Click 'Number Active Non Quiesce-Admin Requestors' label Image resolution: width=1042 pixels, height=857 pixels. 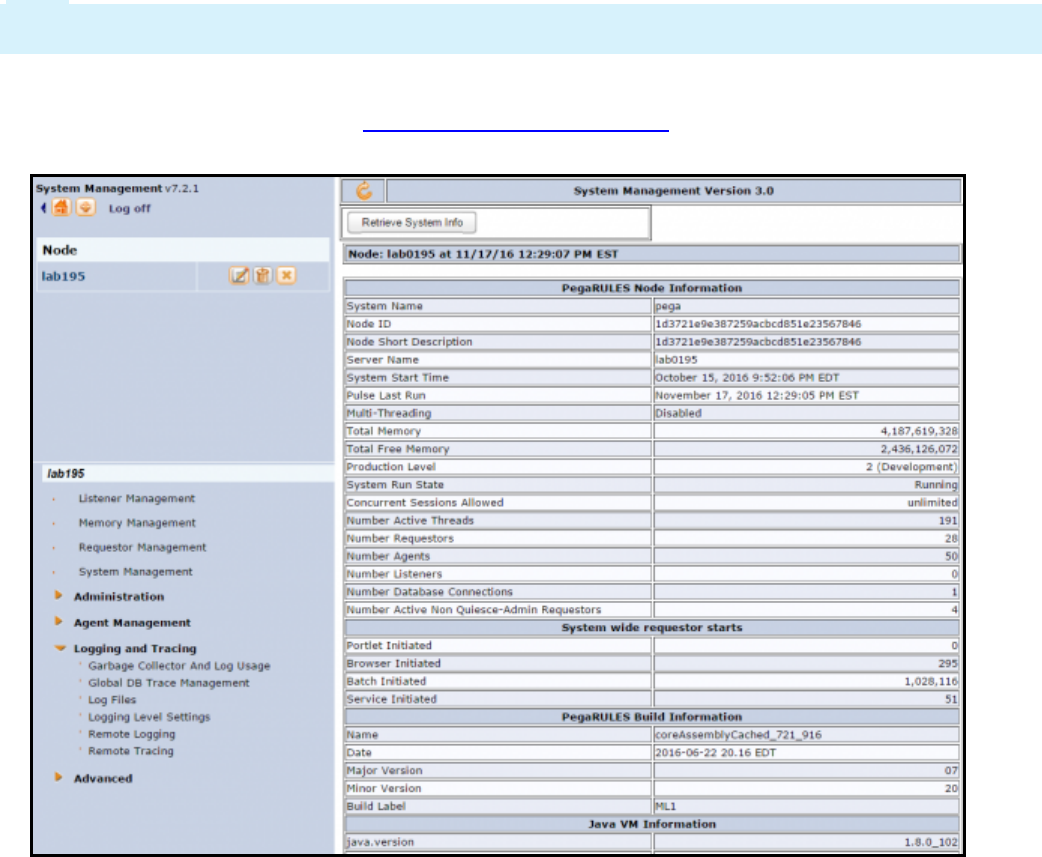point(473,610)
